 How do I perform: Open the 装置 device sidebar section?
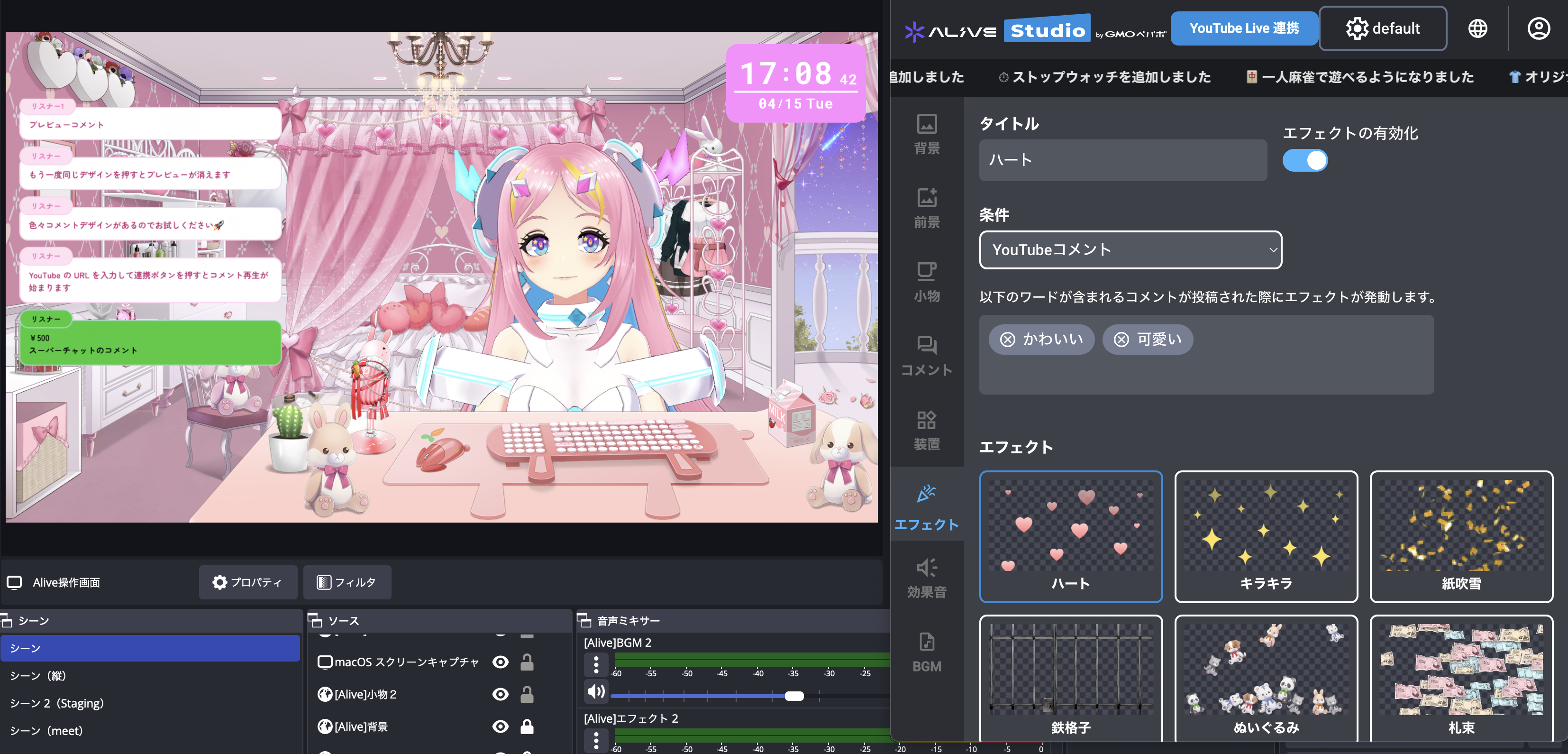[x=926, y=430]
